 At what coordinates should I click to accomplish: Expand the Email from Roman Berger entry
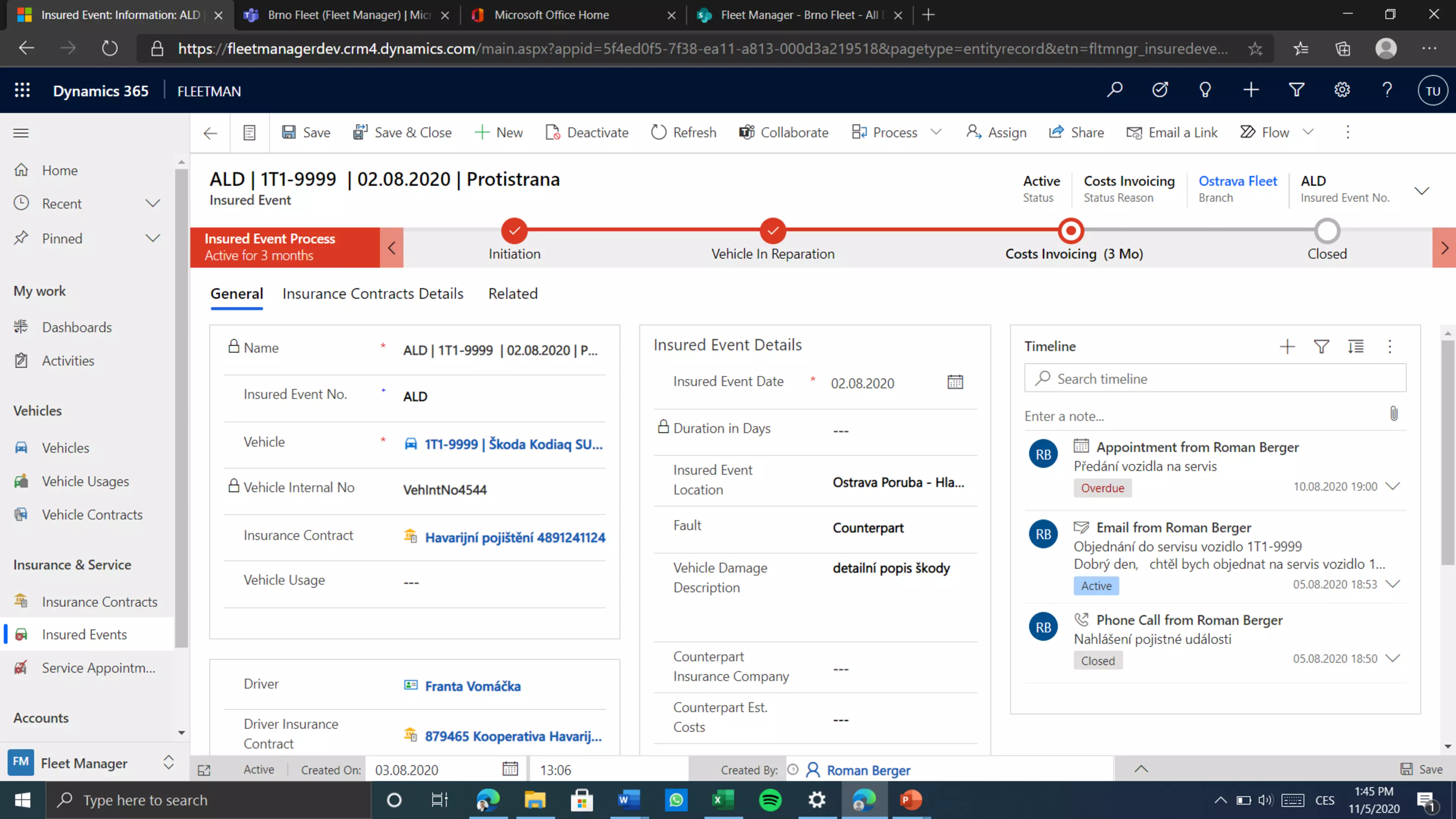(x=1393, y=584)
